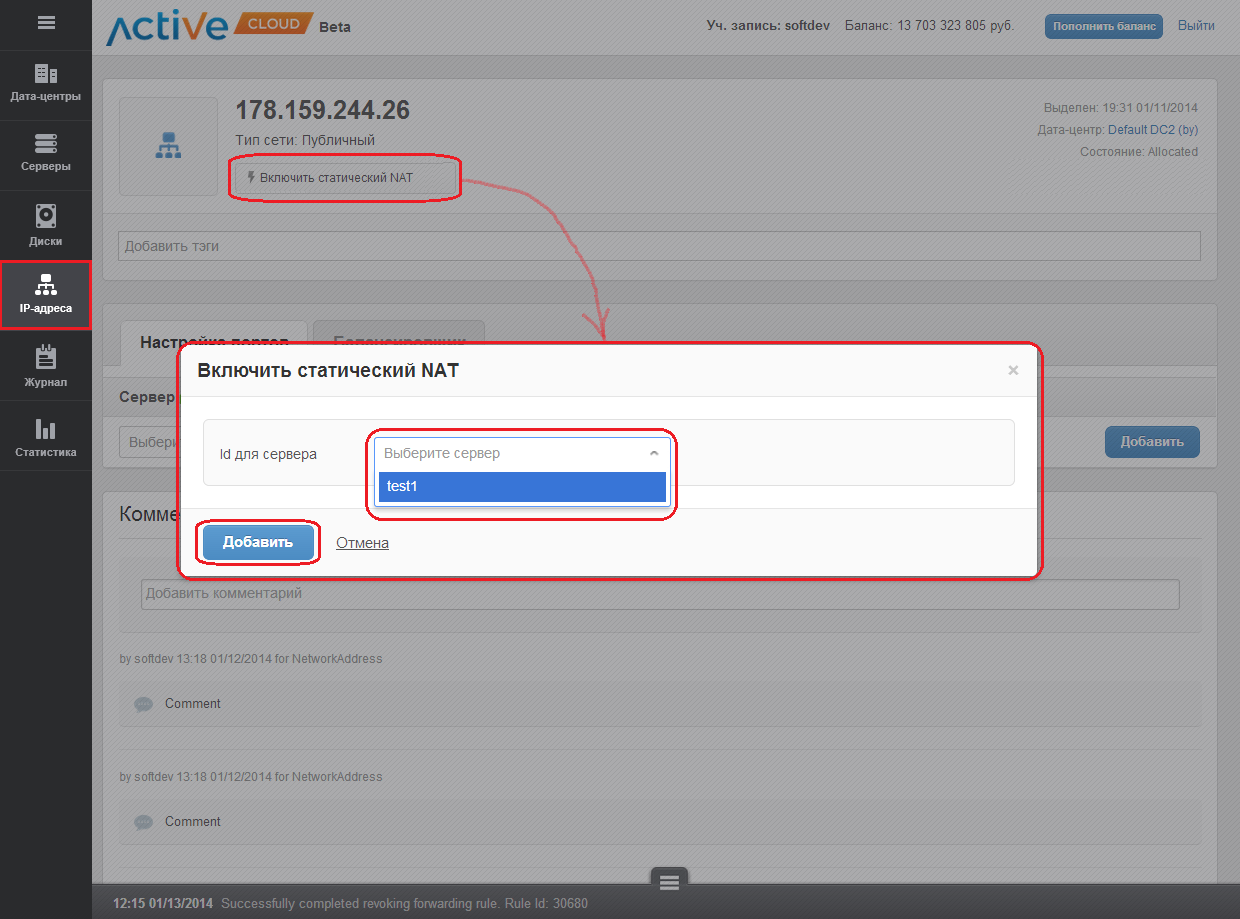
Task: Click the Отмена link
Action: click(x=362, y=543)
